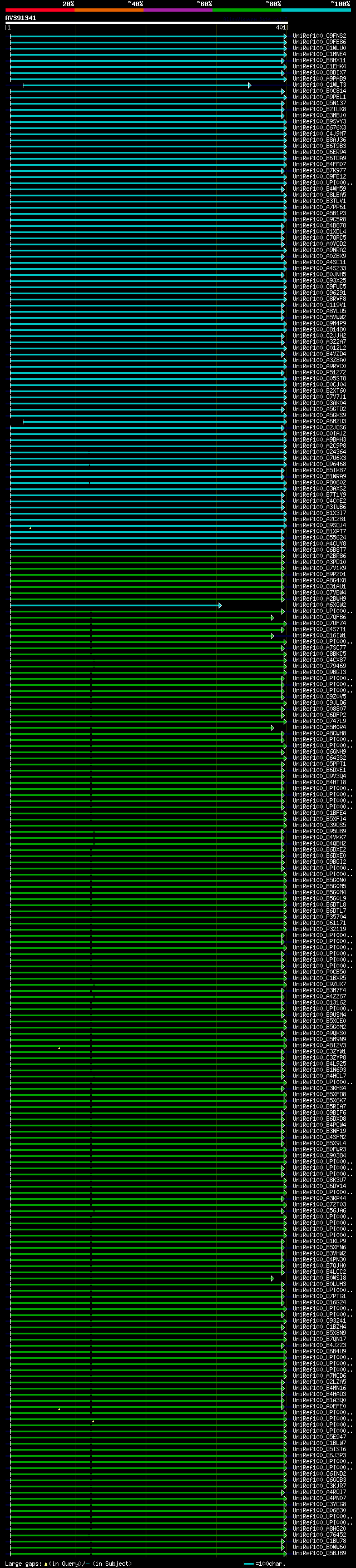This screenshot has width=356, height=1568.
Task: Open hit UniRef100_B0C814
Action: (x=319, y=91)
